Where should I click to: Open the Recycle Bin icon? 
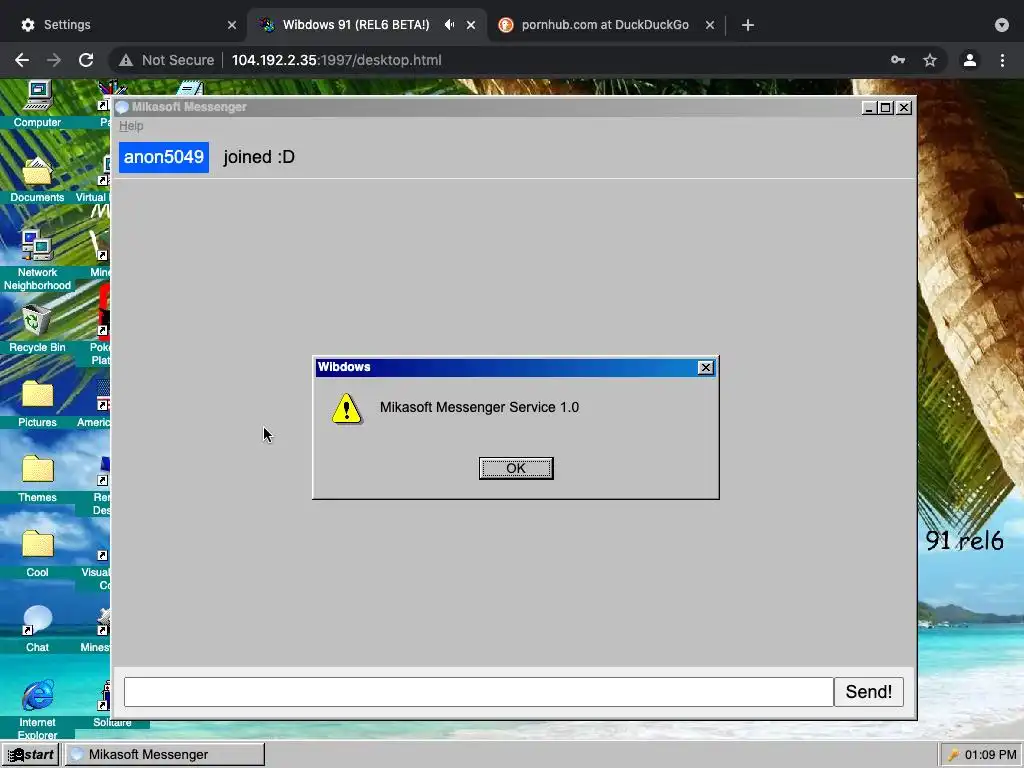point(37,329)
